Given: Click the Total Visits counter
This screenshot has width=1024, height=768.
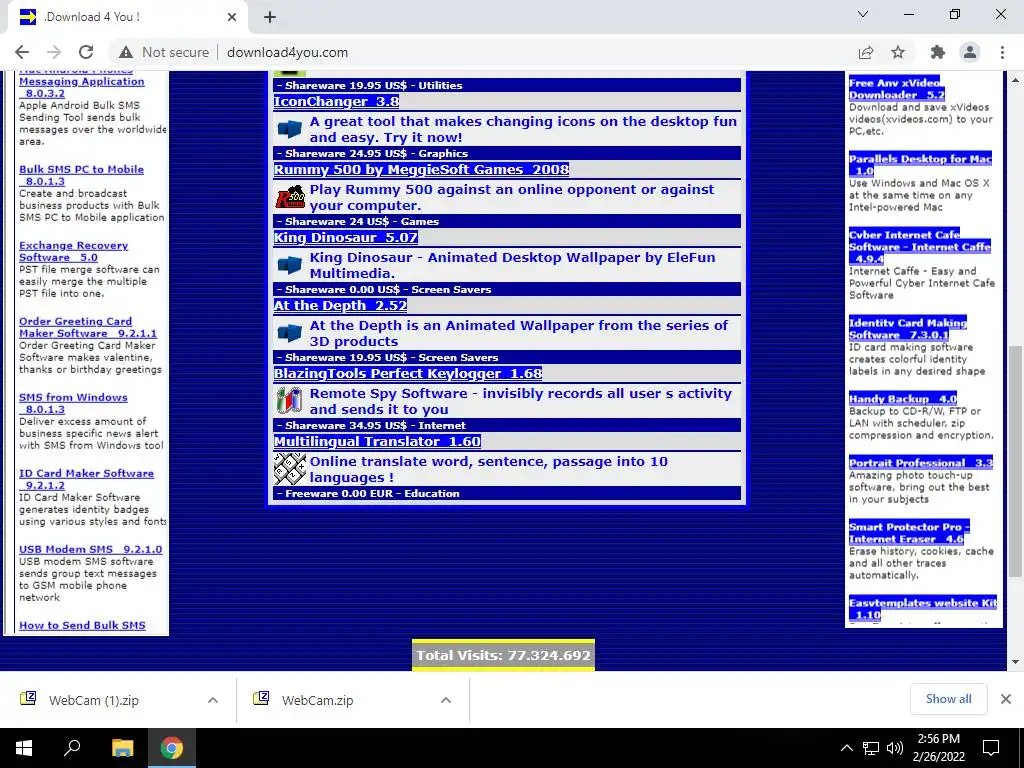Looking at the screenshot, I should click(x=504, y=655).
